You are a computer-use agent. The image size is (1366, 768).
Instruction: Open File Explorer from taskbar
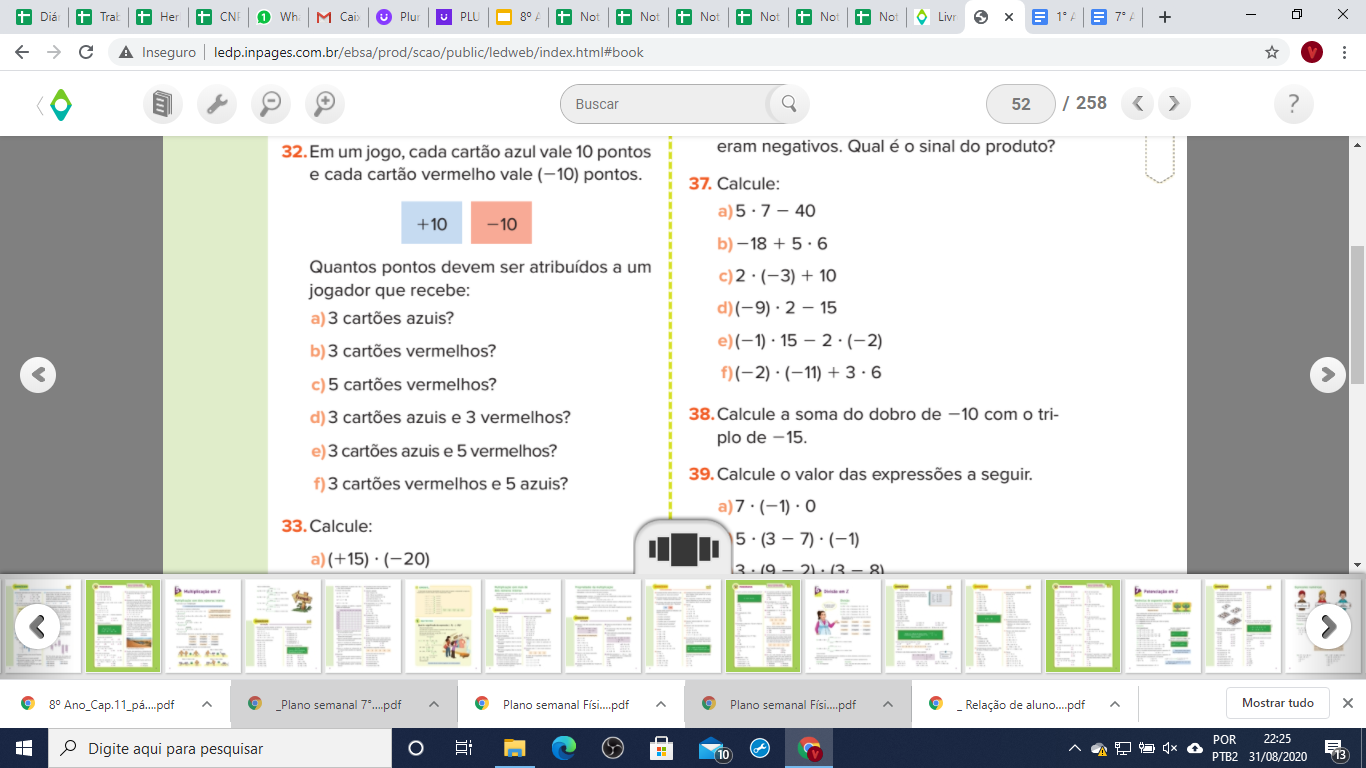click(514, 748)
